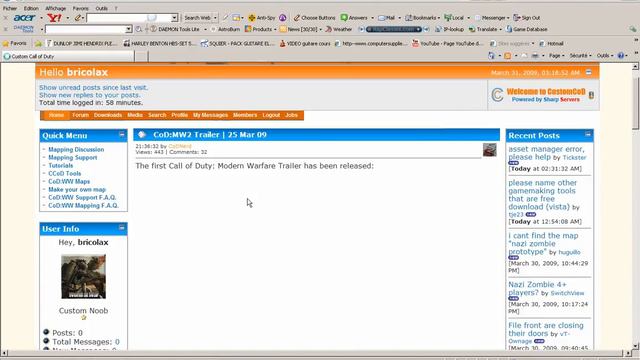The image size is (640, 360).
Task: Open the Favoris menu
Action: tap(80, 8)
